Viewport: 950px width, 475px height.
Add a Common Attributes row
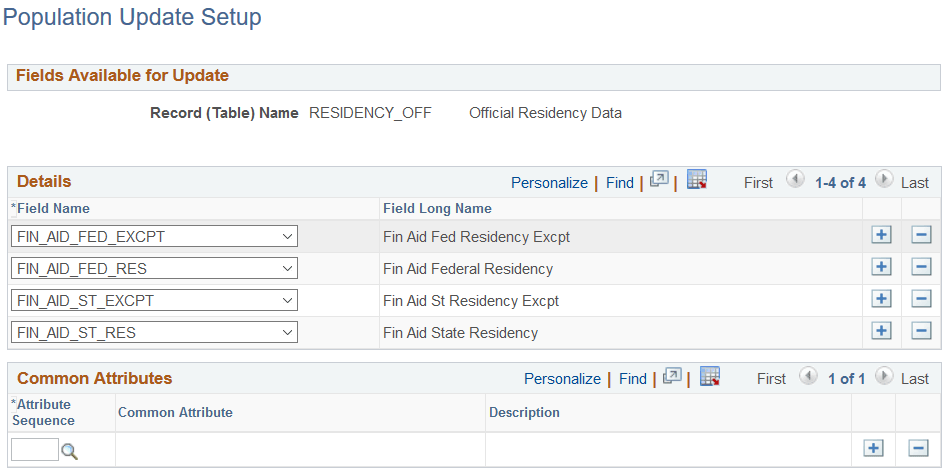coord(874,448)
